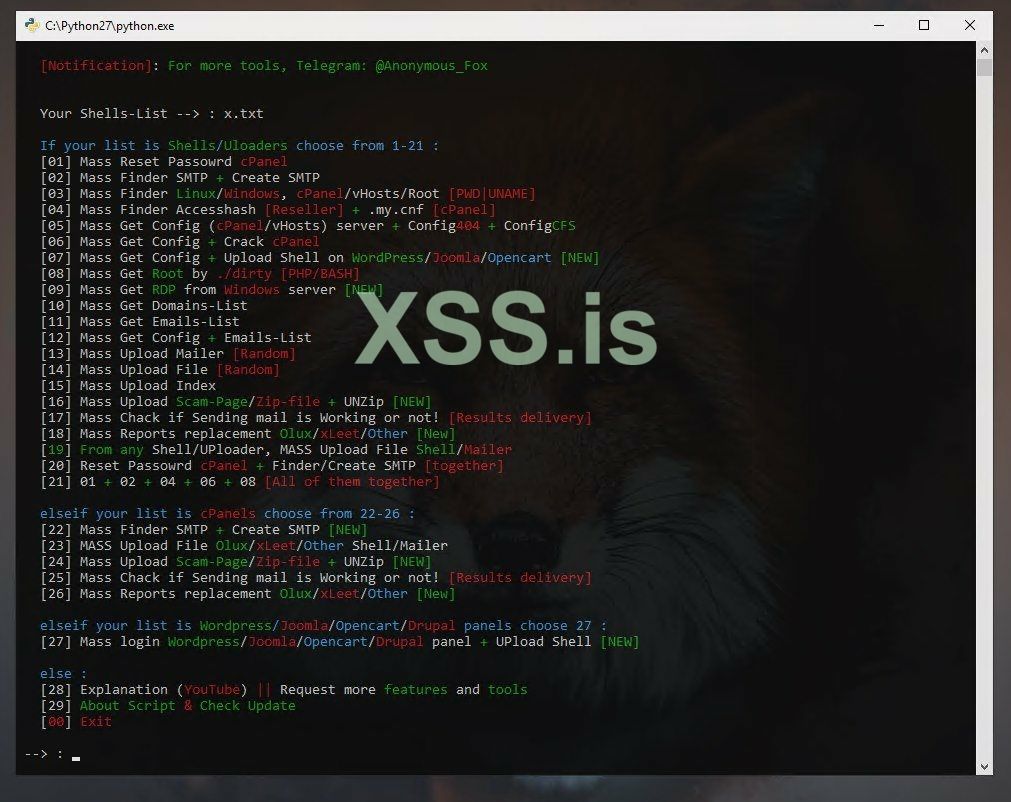Image resolution: width=1011 pixels, height=802 pixels.
Task: Click line '[09] Mass Get RDP from Windows server'
Action: (211, 289)
